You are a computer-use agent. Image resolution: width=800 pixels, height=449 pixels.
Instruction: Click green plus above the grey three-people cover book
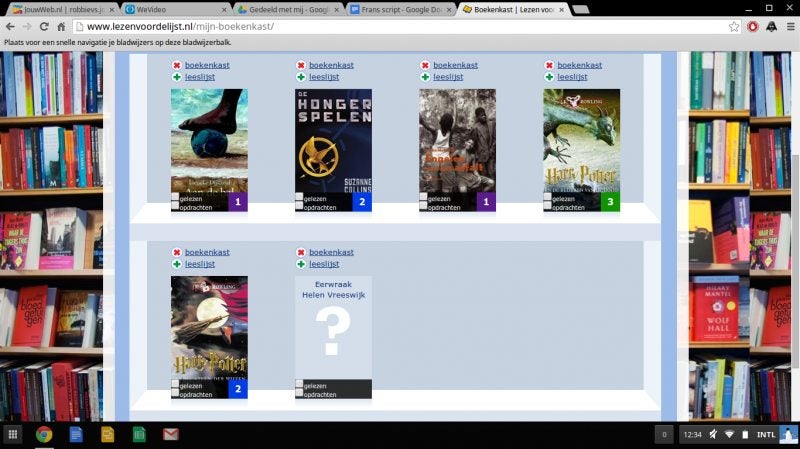pyautogui.click(x=425, y=77)
